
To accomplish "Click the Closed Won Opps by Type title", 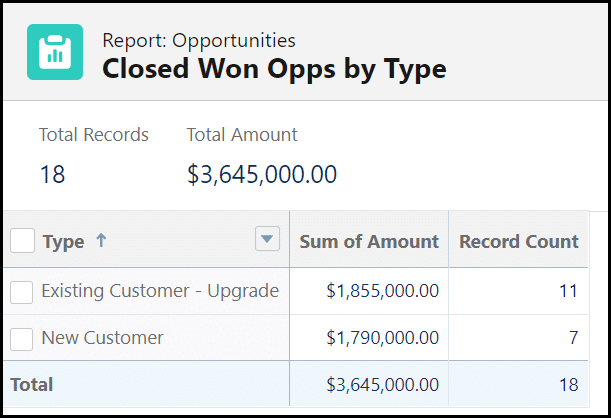I will [275, 69].
